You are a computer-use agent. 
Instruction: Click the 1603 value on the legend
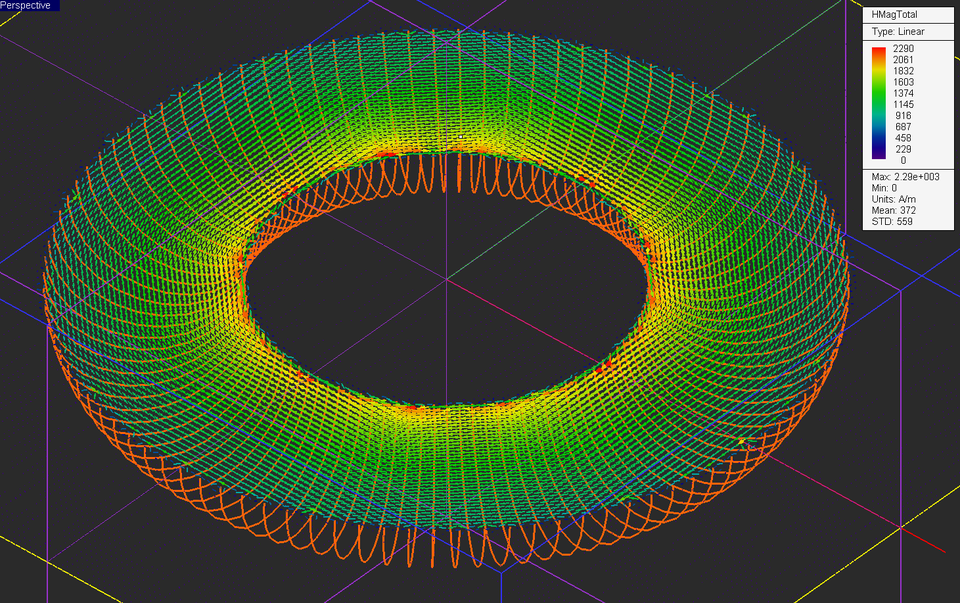pyautogui.click(x=904, y=82)
